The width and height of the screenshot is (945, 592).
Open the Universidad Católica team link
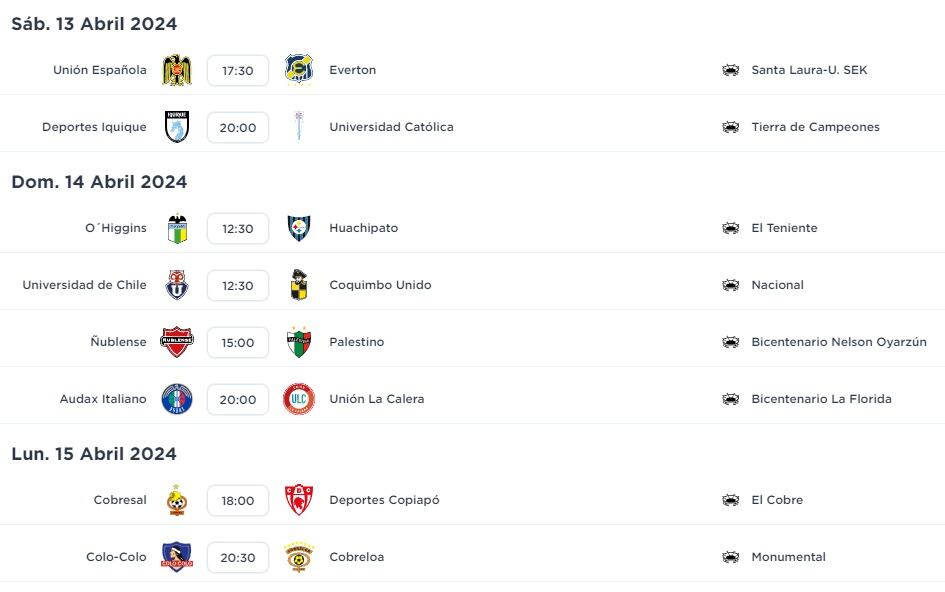tap(391, 127)
